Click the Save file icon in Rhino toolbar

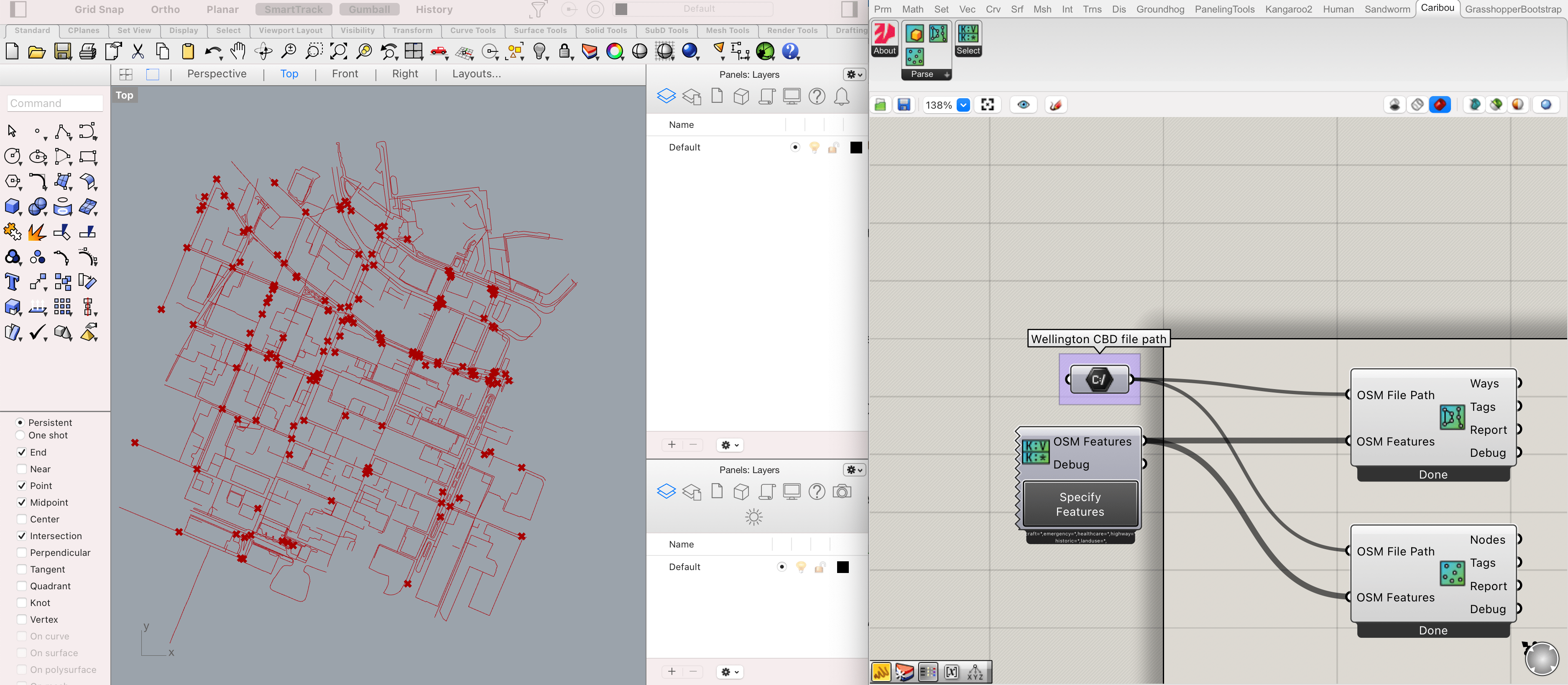(x=63, y=52)
